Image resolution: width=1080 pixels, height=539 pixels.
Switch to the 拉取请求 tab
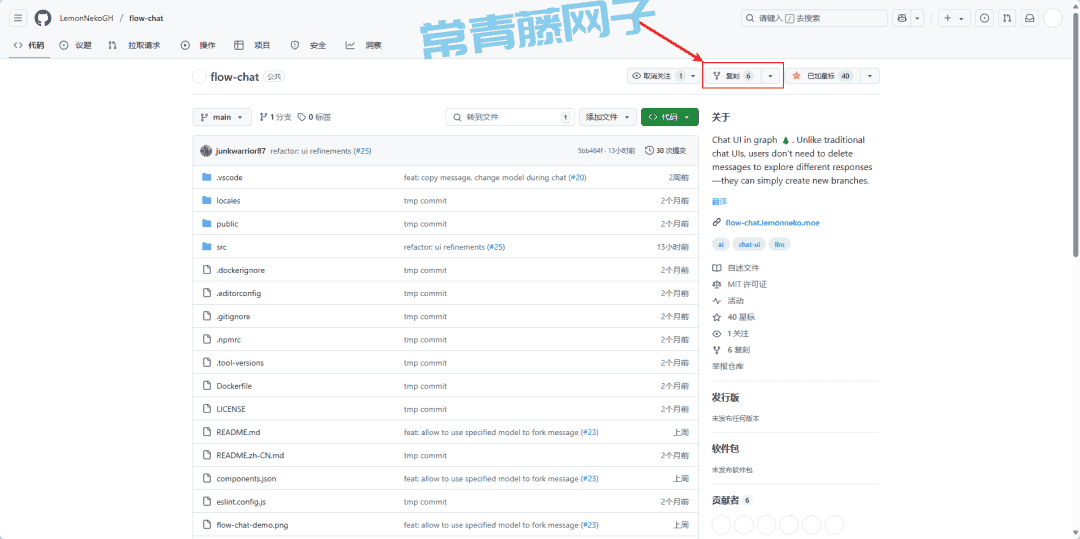[x=134, y=45]
